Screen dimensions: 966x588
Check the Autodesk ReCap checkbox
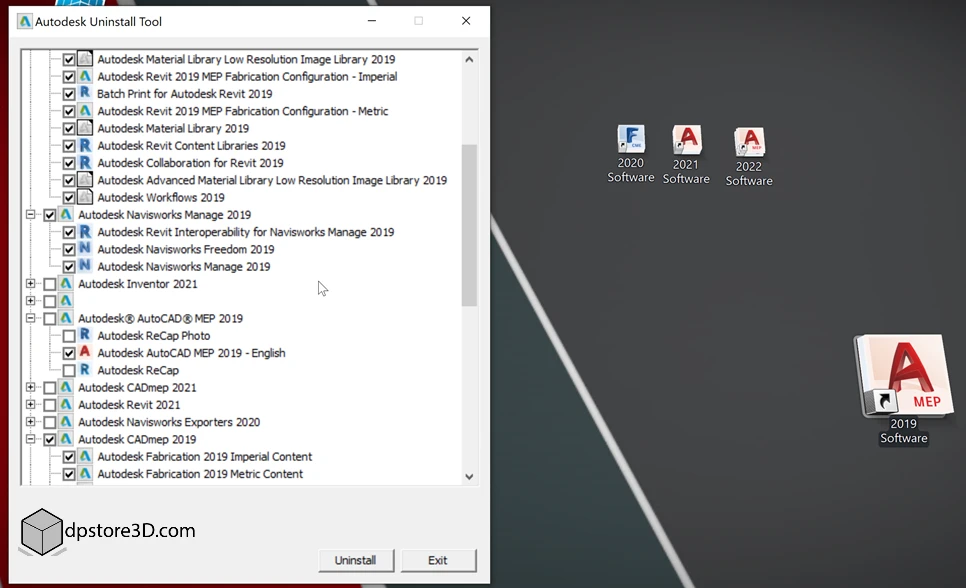pyautogui.click(x=69, y=370)
